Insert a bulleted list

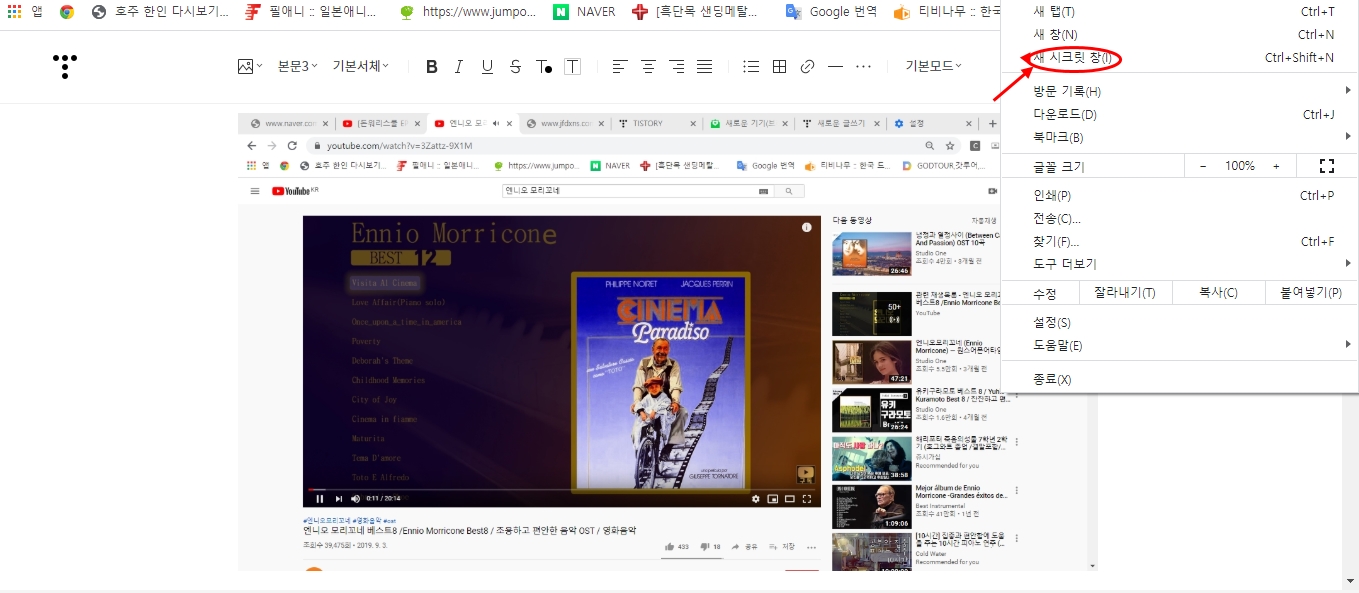pyautogui.click(x=751, y=67)
